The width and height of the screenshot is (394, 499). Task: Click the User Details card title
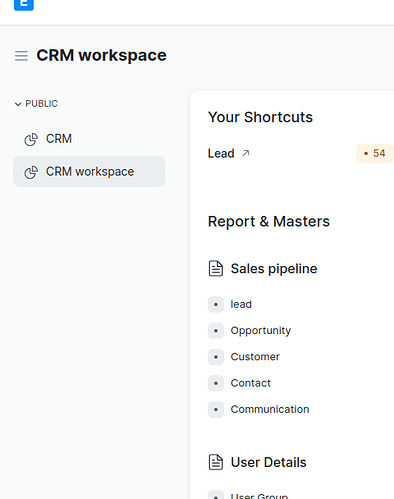point(268,462)
